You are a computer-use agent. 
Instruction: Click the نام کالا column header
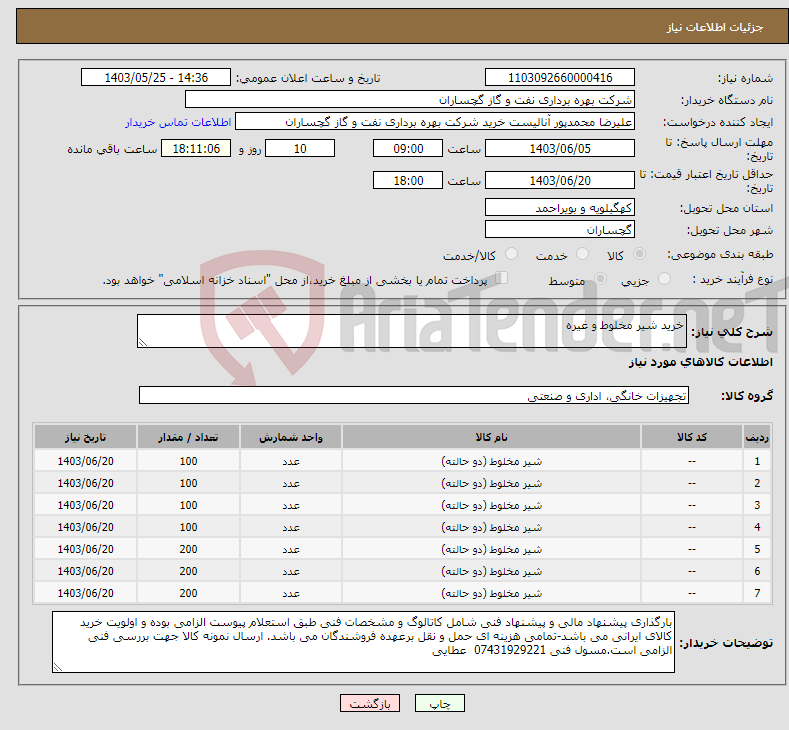(x=491, y=437)
